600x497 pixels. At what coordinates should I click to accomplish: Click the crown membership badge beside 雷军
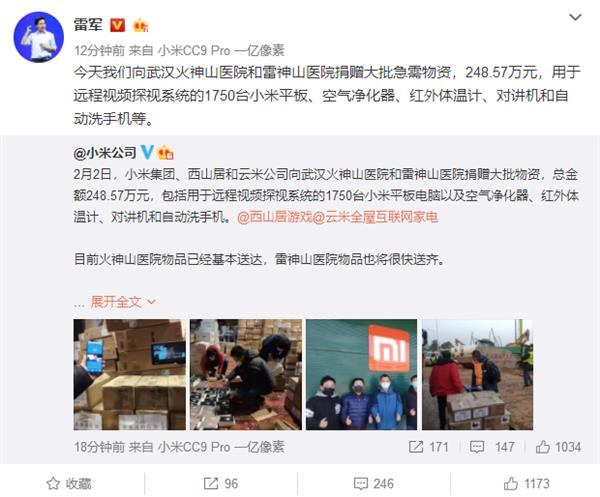(140, 26)
